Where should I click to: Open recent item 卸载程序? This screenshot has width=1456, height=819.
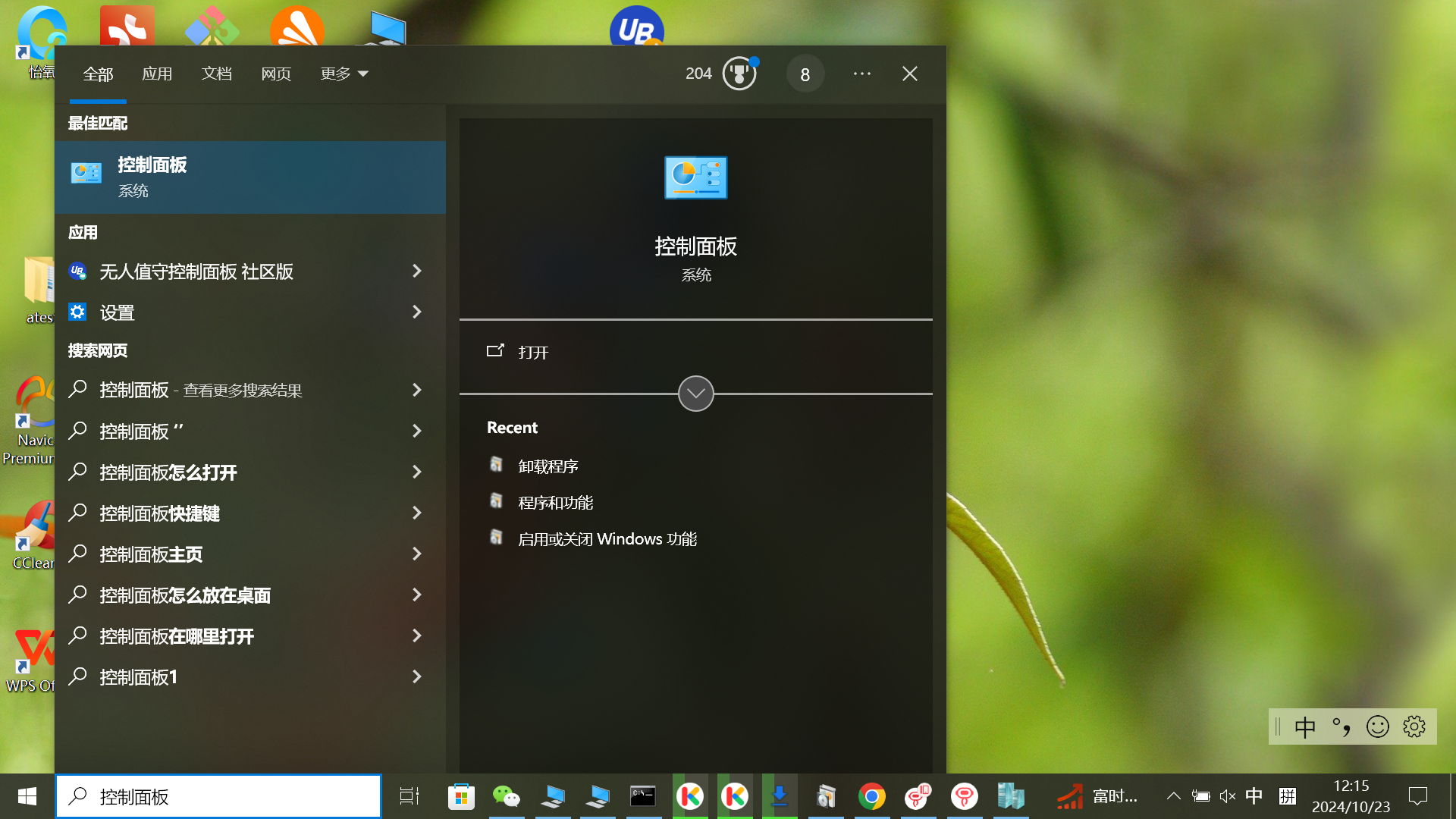(548, 466)
